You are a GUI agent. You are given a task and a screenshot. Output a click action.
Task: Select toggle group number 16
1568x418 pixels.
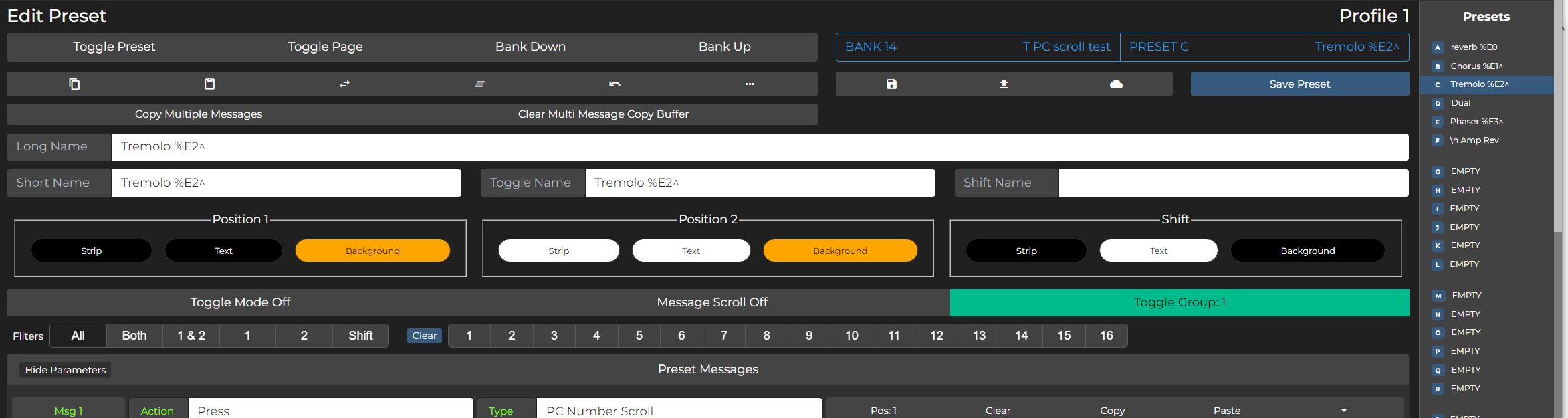click(x=1107, y=336)
